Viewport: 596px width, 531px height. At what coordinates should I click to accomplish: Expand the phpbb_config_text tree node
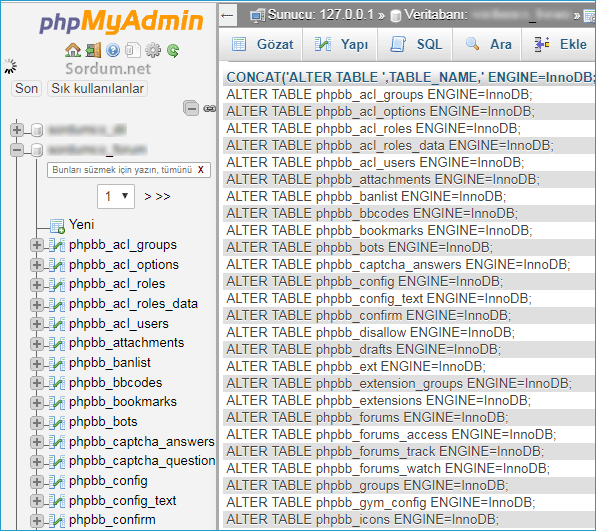point(36,501)
